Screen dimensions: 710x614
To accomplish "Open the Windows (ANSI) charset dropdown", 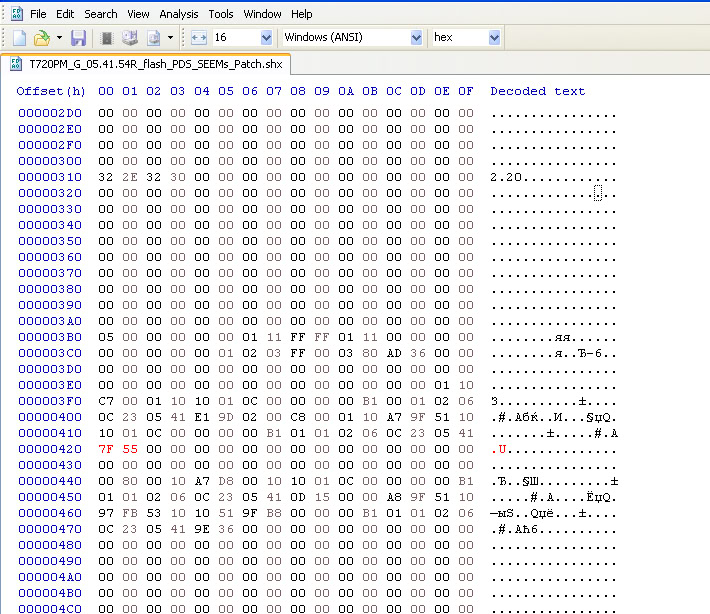I will tap(416, 38).
